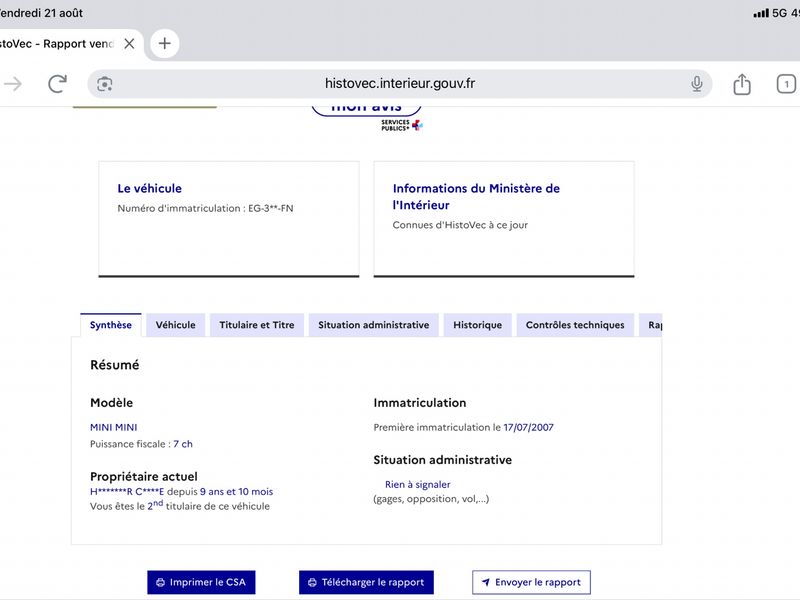Click the date 17/07/2007
800x600 pixels.
(x=529, y=428)
